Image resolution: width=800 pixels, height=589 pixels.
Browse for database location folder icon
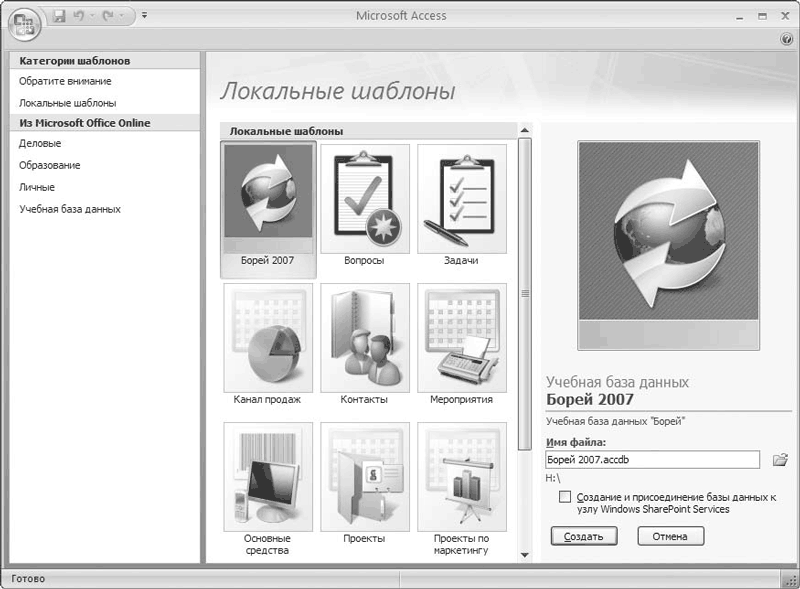tap(780, 460)
